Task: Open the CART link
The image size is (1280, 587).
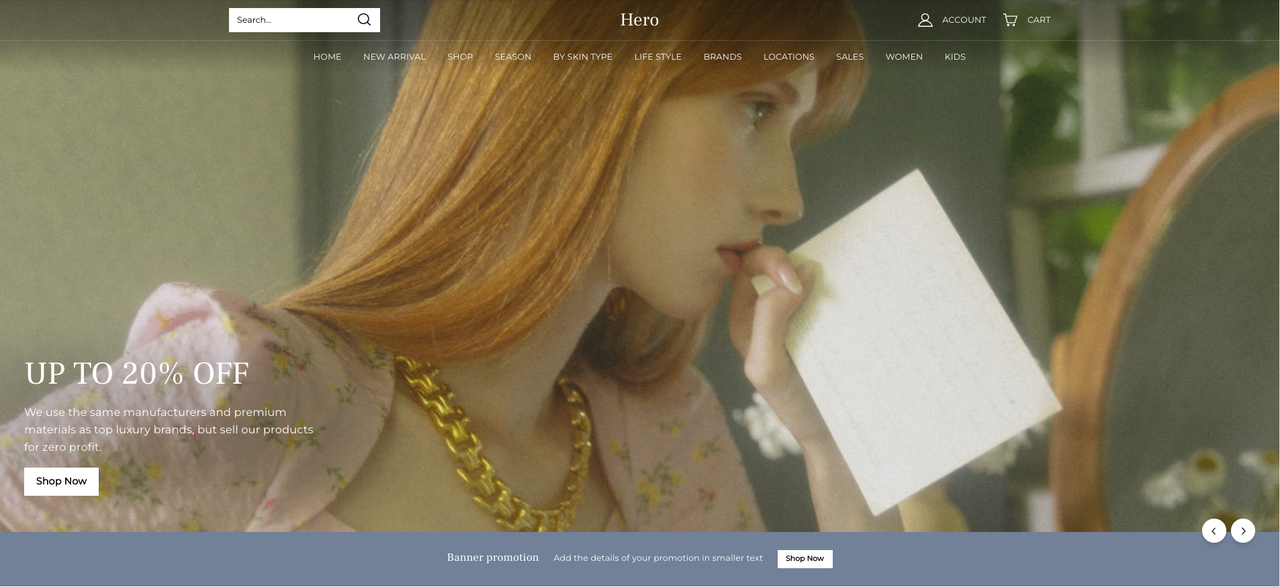Action: coord(1039,20)
